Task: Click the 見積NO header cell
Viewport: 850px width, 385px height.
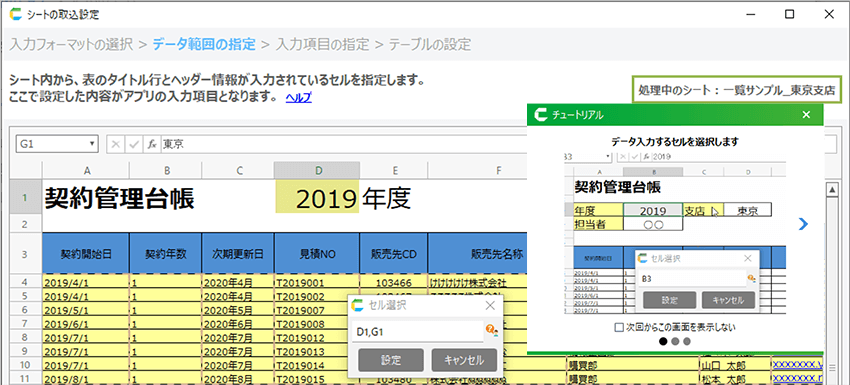Action: pyautogui.click(x=317, y=254)
